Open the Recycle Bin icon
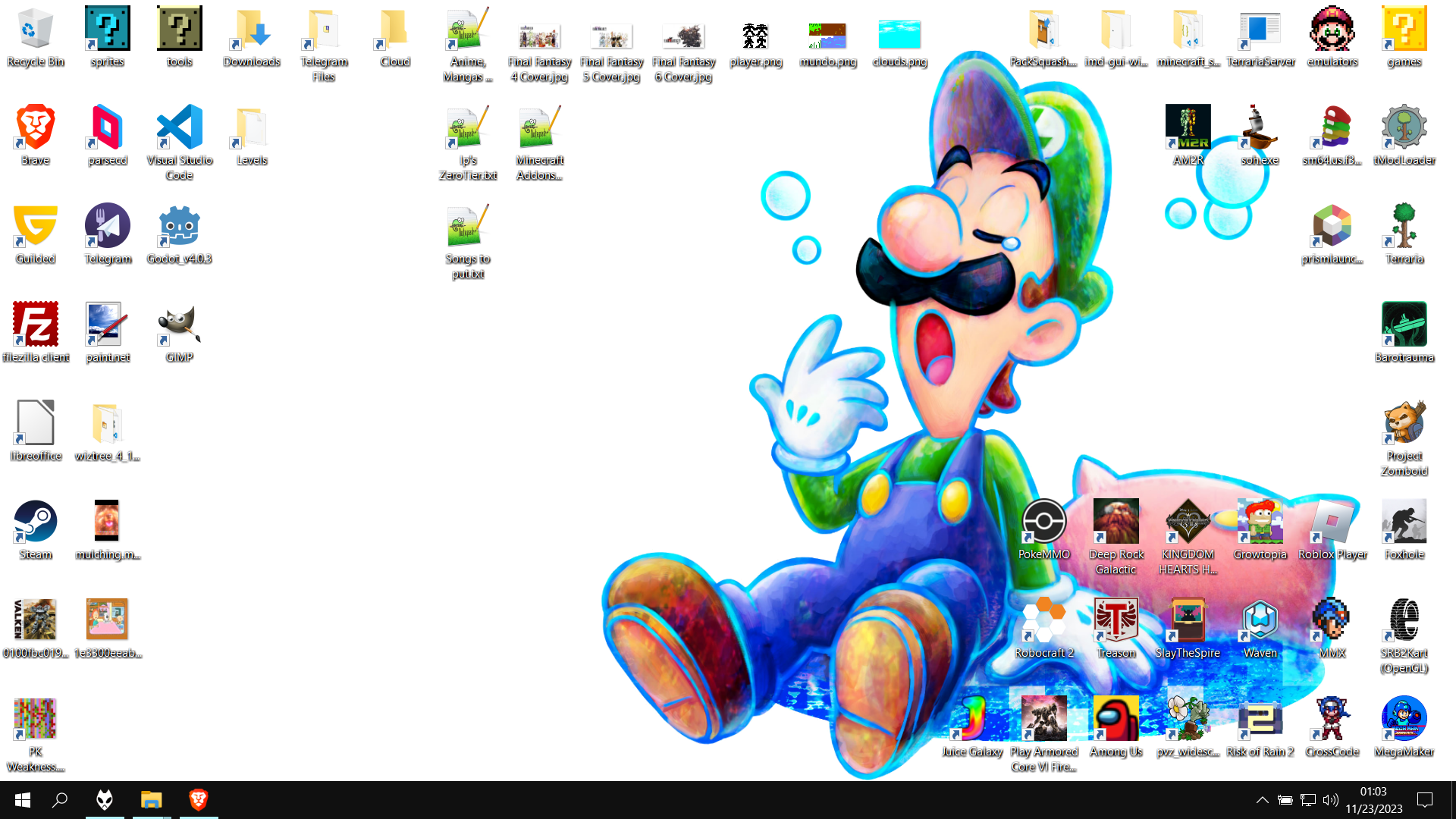 point(35,36)
